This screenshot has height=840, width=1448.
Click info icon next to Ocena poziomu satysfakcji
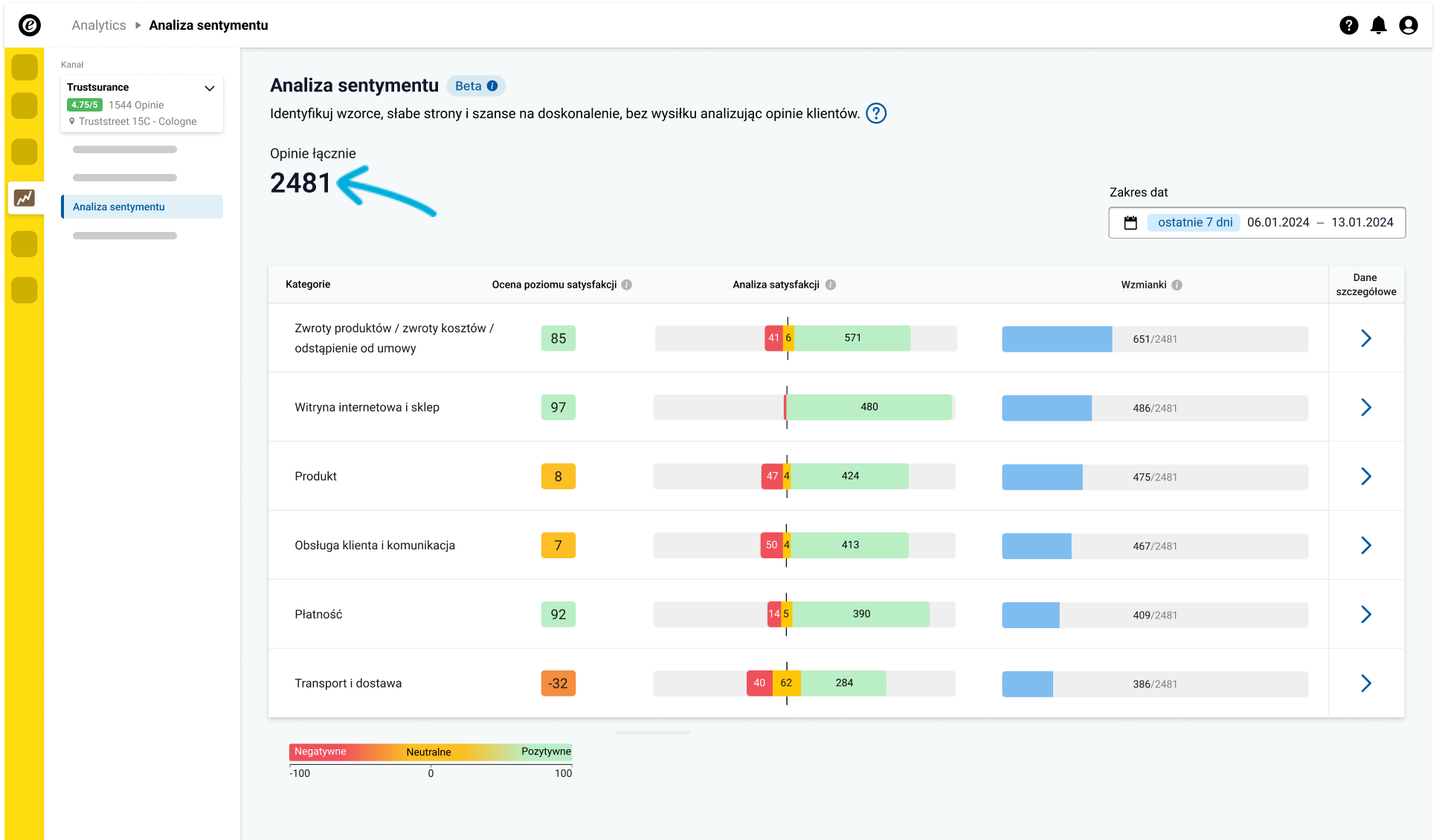[627, 285]
